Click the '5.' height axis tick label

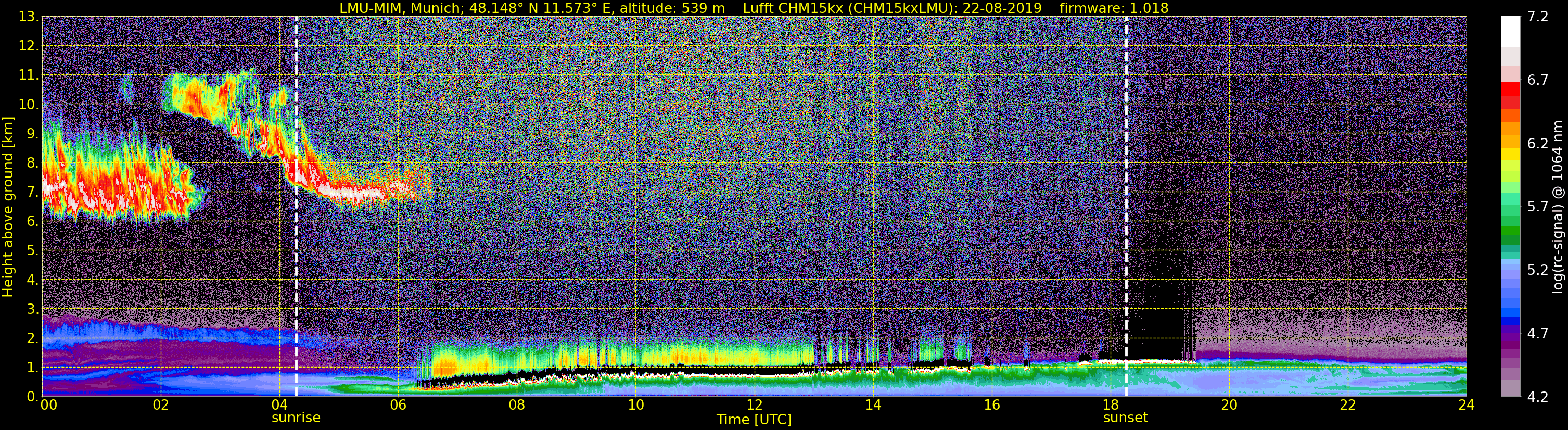(32, 251)
